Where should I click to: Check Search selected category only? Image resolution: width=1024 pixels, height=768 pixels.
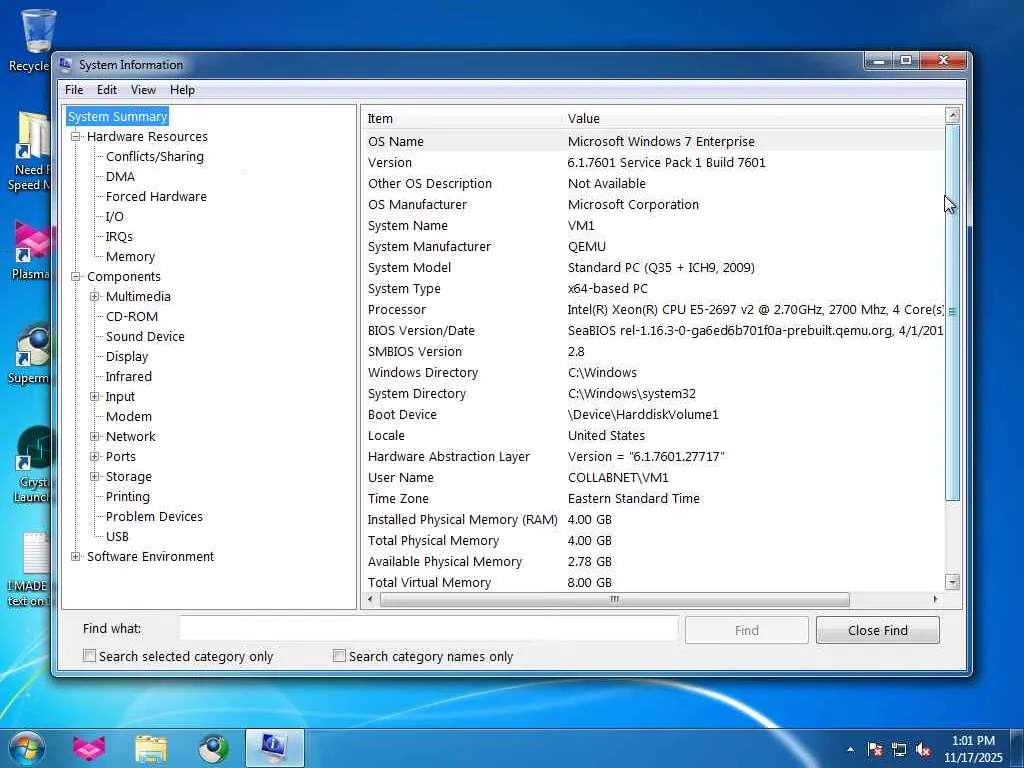89,655
